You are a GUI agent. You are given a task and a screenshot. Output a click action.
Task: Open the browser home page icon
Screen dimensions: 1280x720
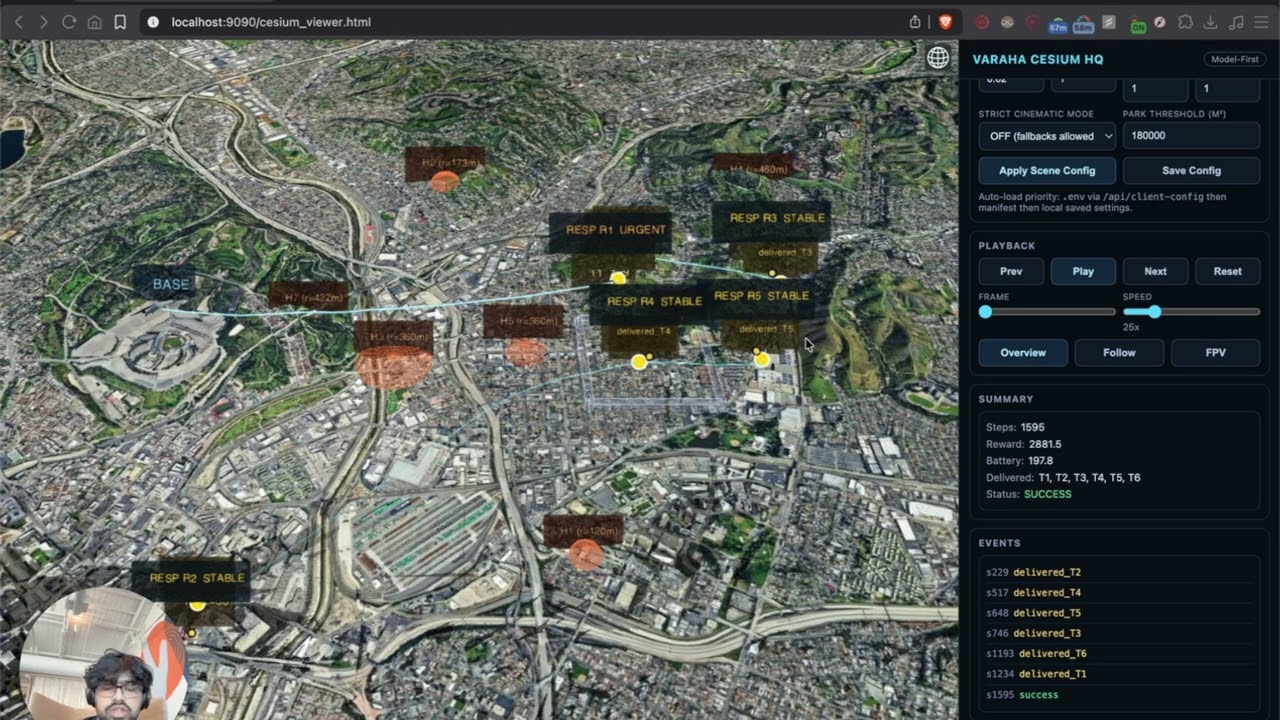click(x=94, y=21)
